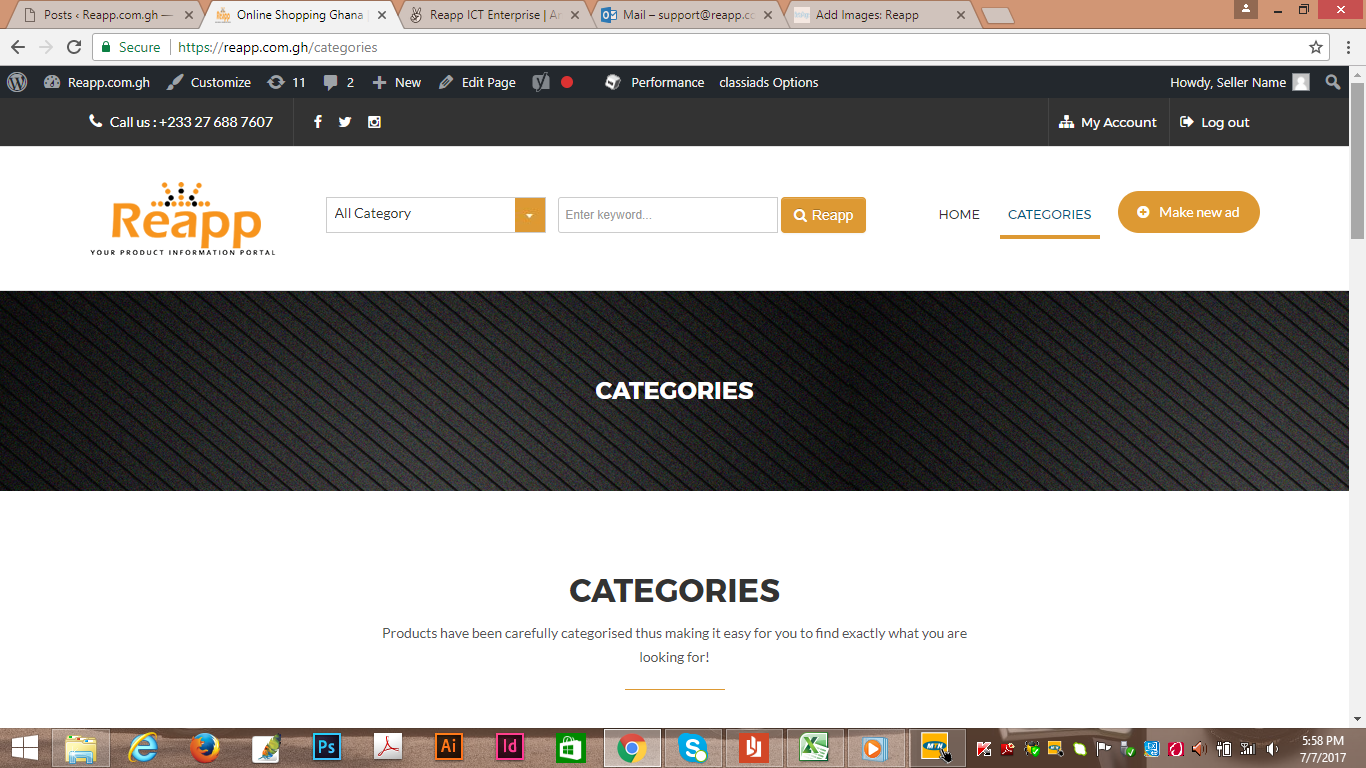Open Skype from the taskbar

click(x=693, y=748)
